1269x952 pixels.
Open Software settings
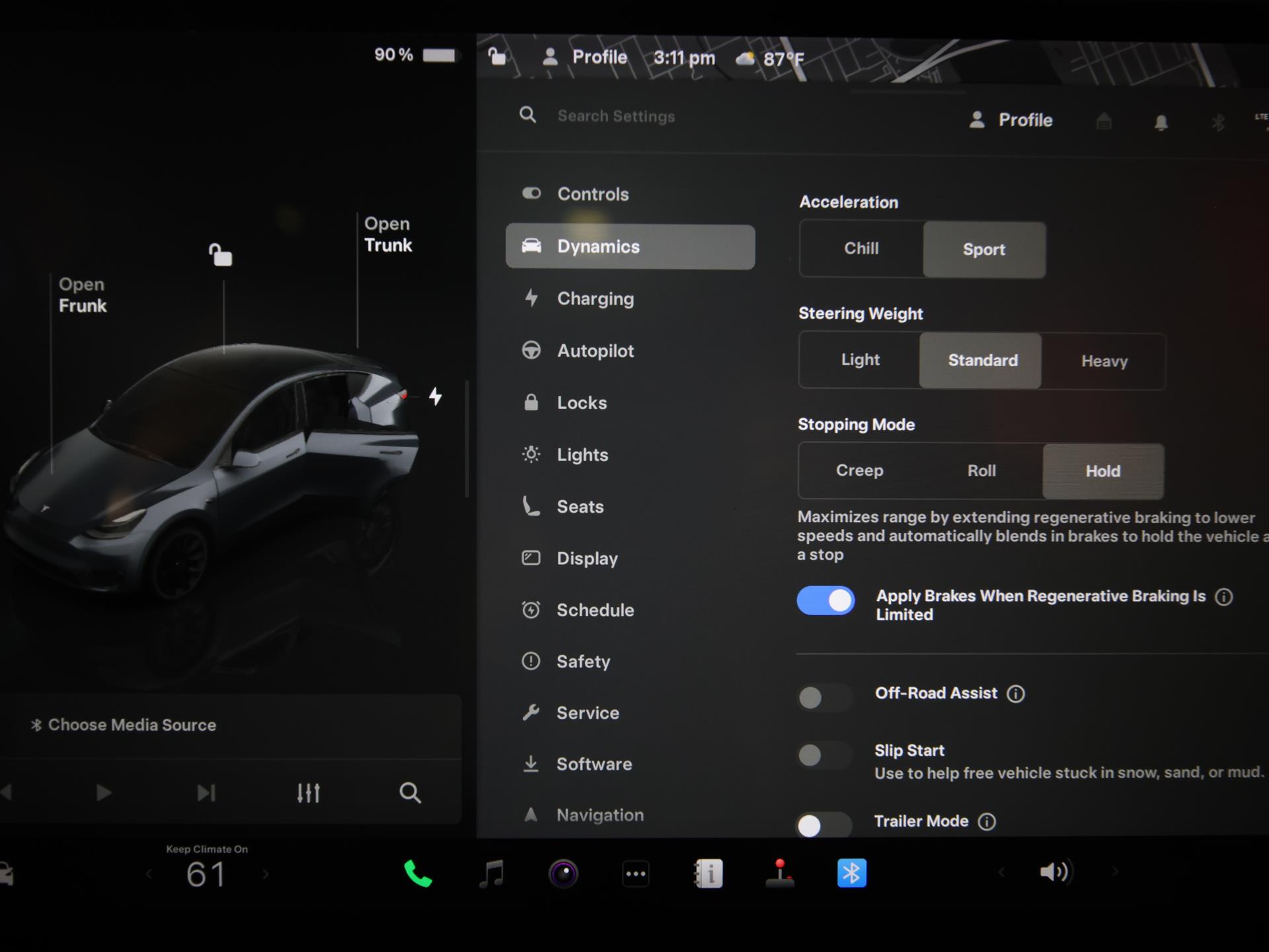point(630,764)
